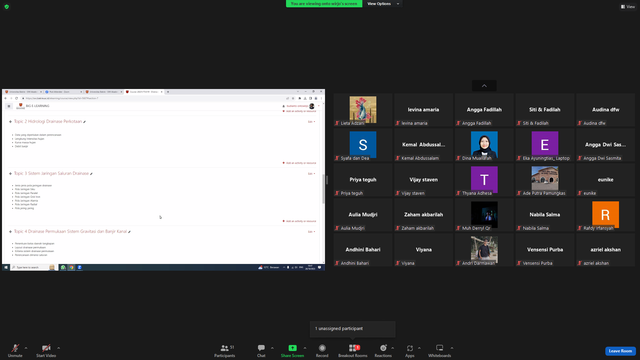Select Angga Fadillah's participant tile

[x=484, y=109]
